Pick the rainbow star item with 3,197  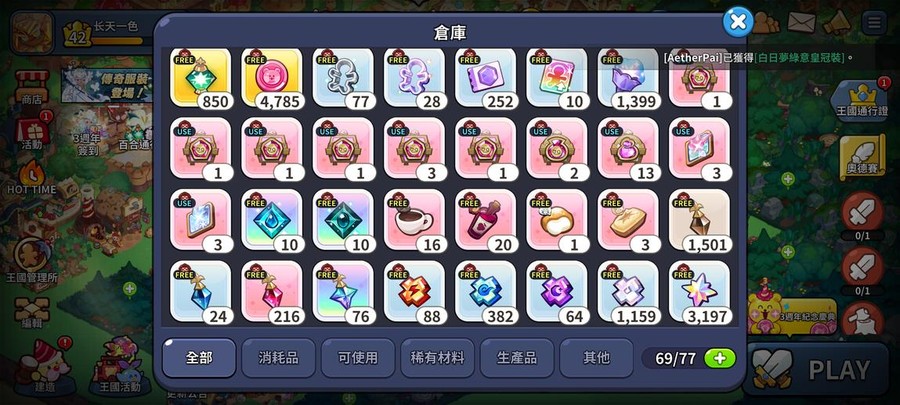click(700, 292)
